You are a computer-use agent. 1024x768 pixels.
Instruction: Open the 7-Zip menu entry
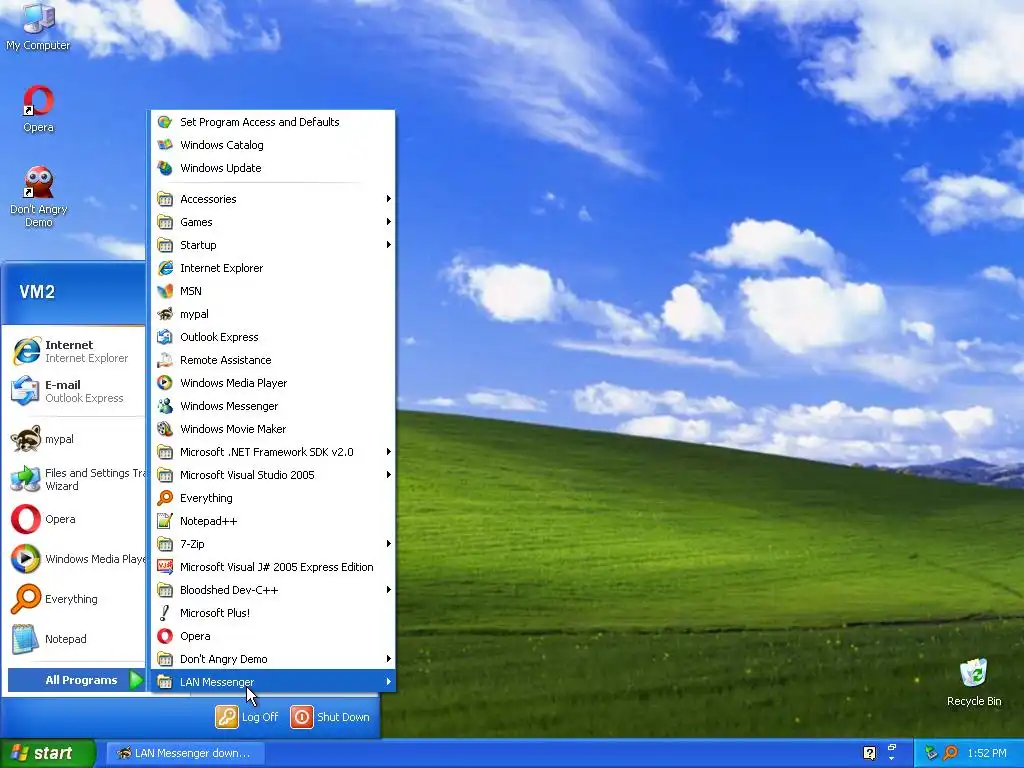tap(273, 544)
